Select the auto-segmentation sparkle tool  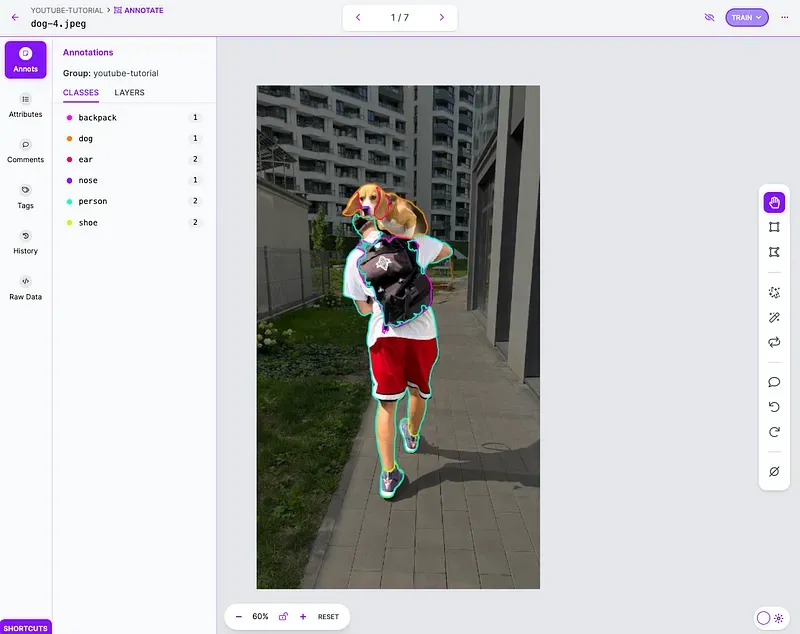point(774,293)
